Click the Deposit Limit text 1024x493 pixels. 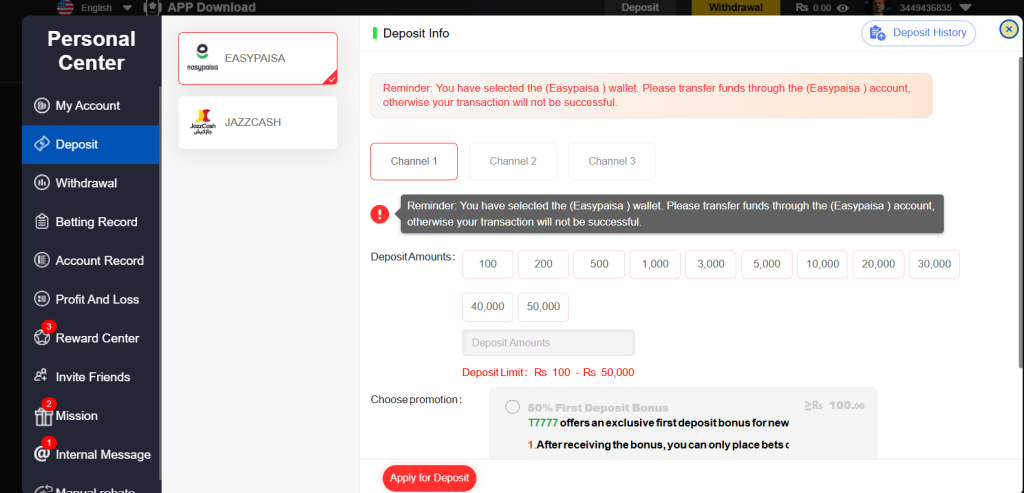(x=548, y=373)
